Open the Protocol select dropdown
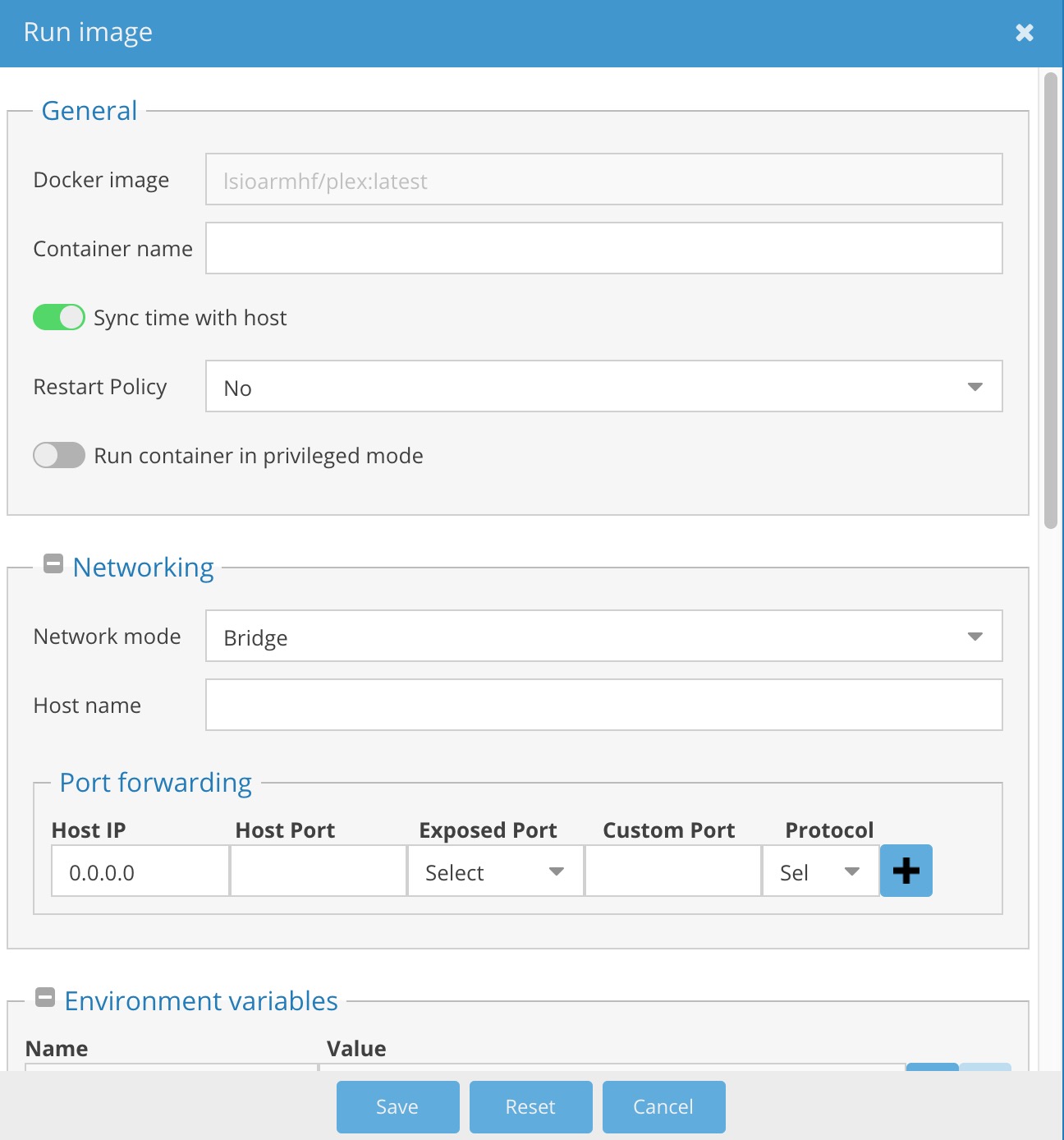The width and height of the screenshot is (1064, 1140). pyautogui.click(x=821, y=871)
